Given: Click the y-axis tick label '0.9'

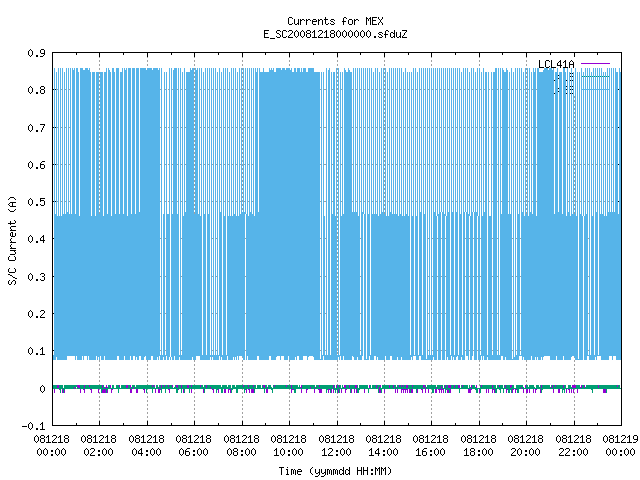Looking at the screenshot, I should 36,53.
